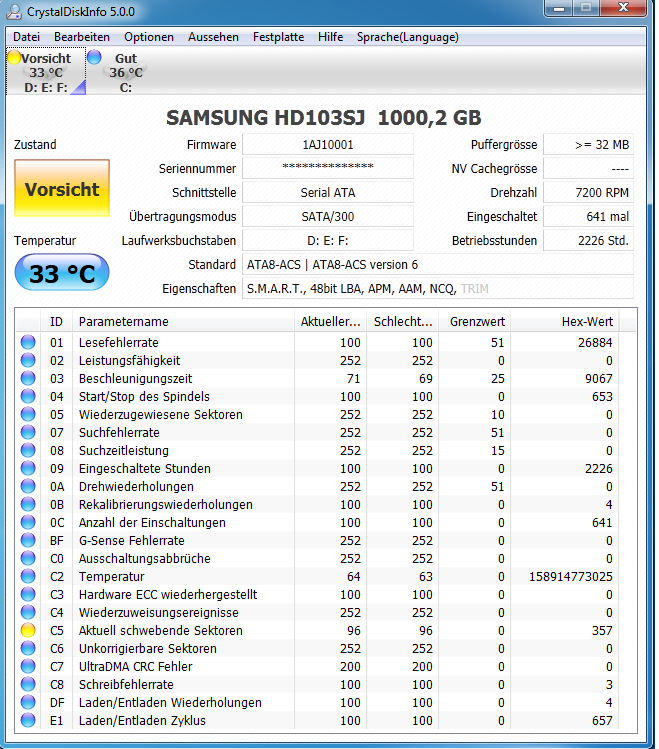This screenshot has width=659, height=749.
Task: Click the status icon for Laden/Entladen Zyklus
Action: (28, 720)
